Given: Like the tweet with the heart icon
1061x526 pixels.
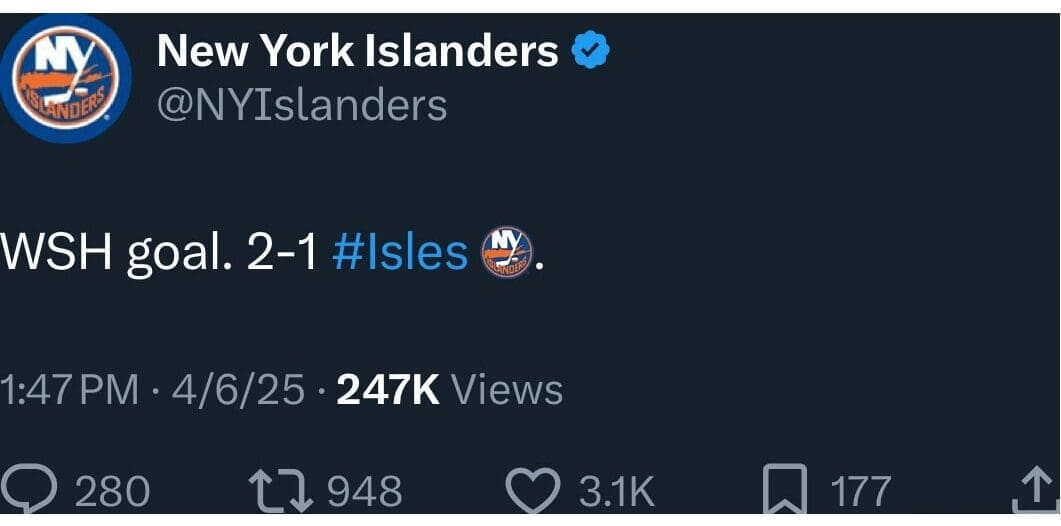Looking at the screenshot, I should (534, 492).
